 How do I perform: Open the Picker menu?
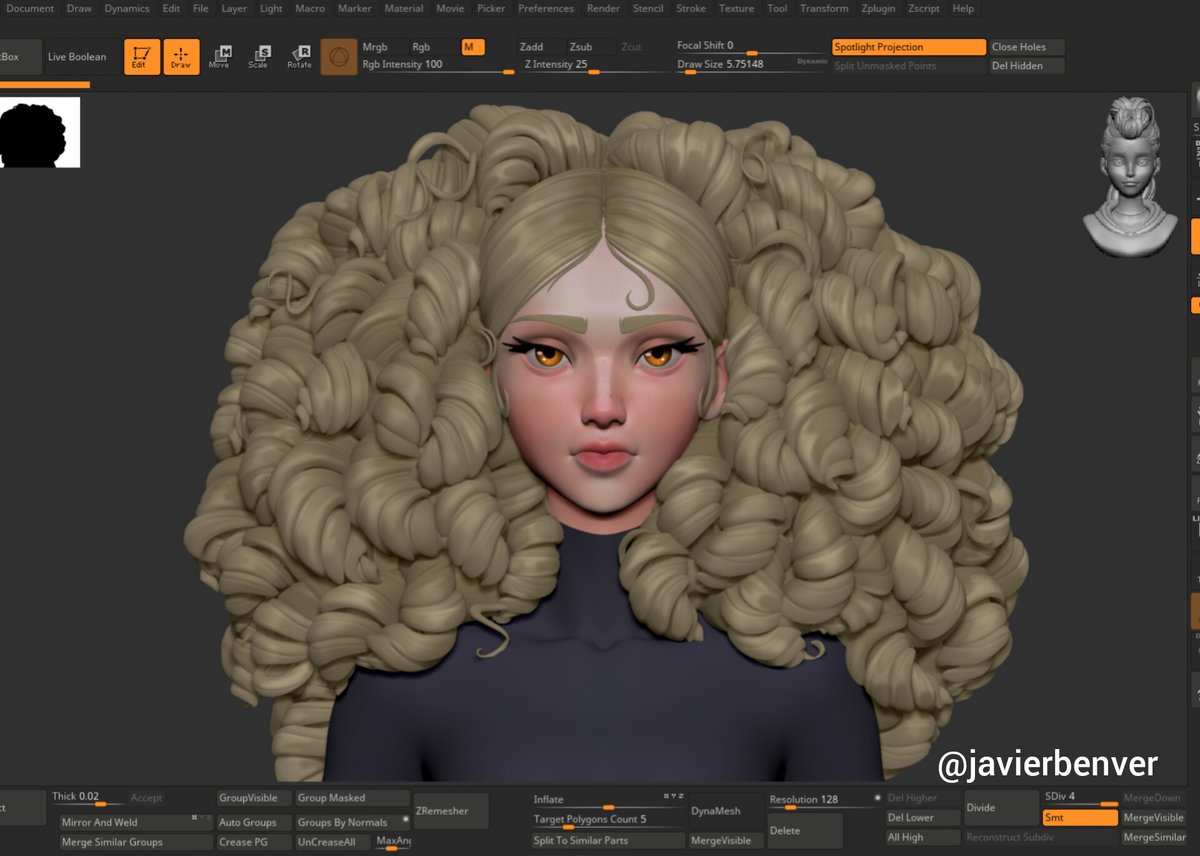tap(491, 8)
